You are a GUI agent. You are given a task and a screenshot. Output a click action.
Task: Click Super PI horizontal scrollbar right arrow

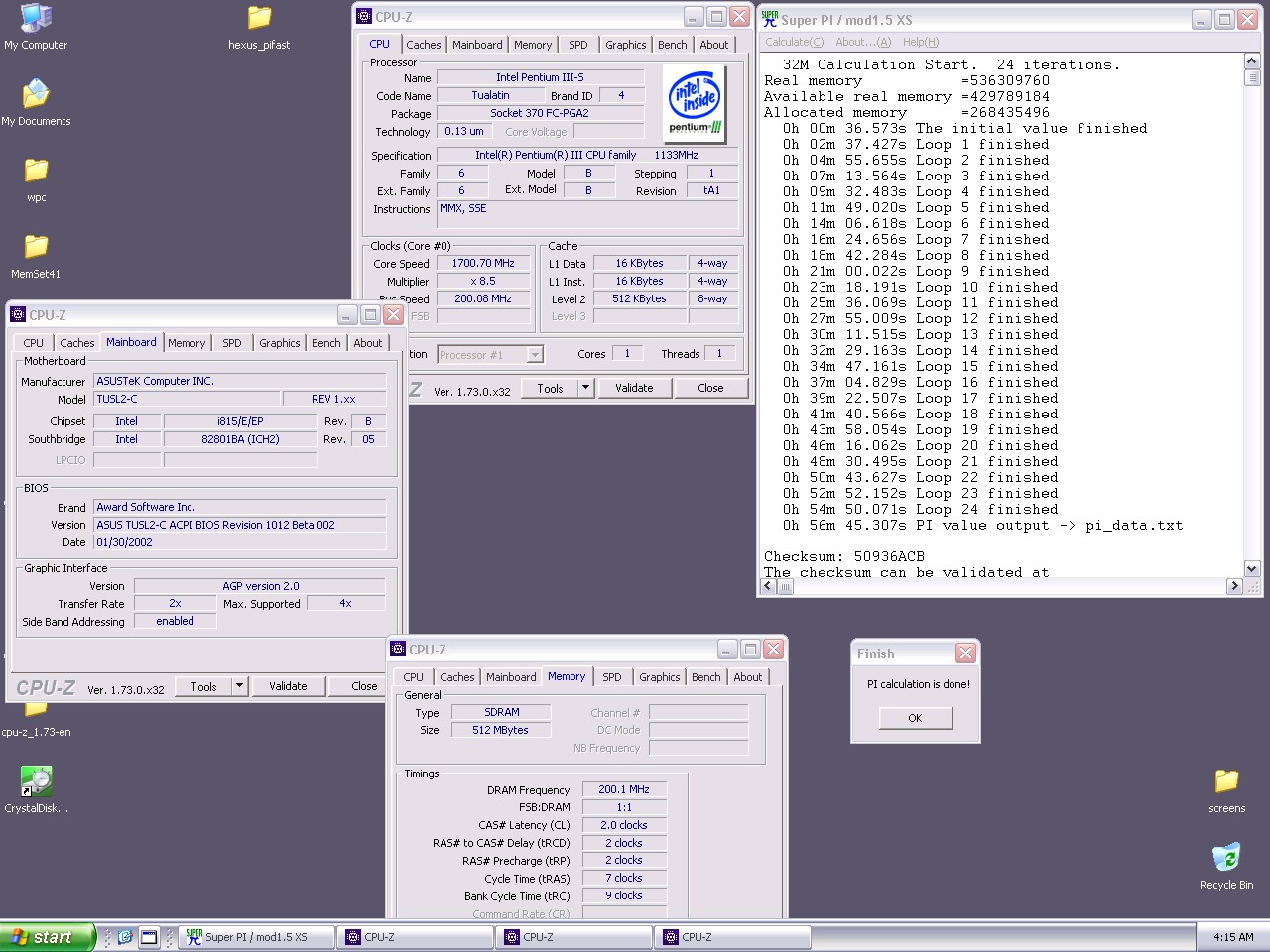pos(1234,586)
